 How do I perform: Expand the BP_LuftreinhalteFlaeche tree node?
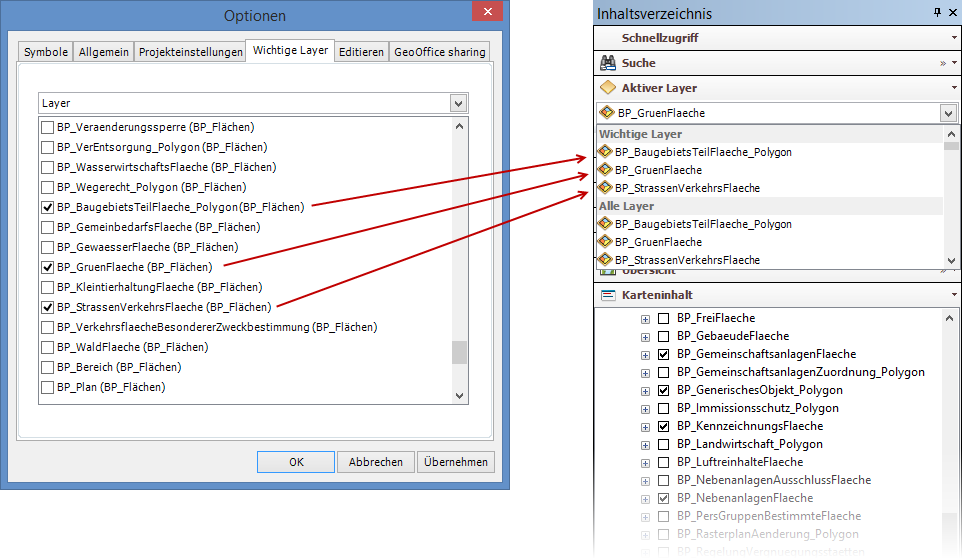(x=645, y=463)
